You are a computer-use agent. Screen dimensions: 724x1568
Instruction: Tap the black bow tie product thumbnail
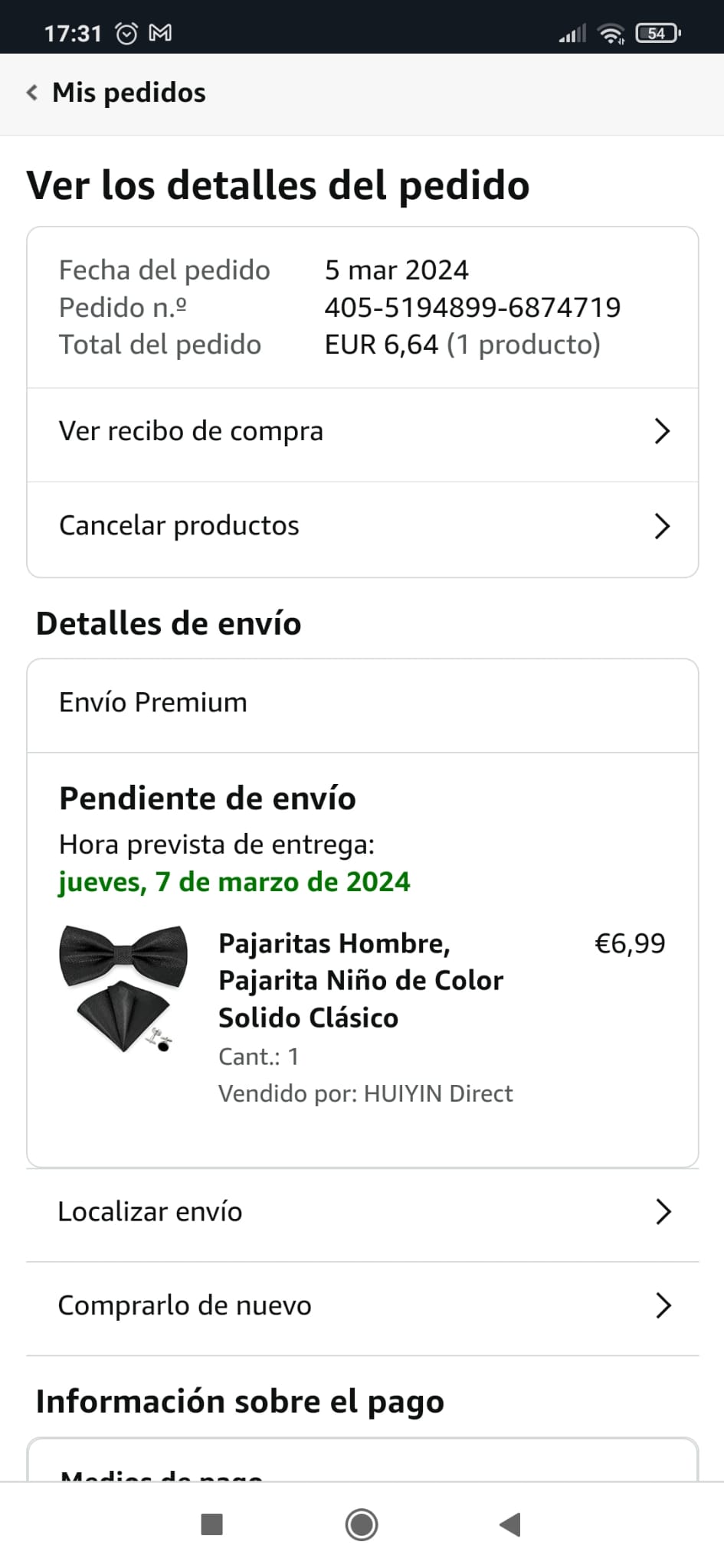click(x=123, y=988)
